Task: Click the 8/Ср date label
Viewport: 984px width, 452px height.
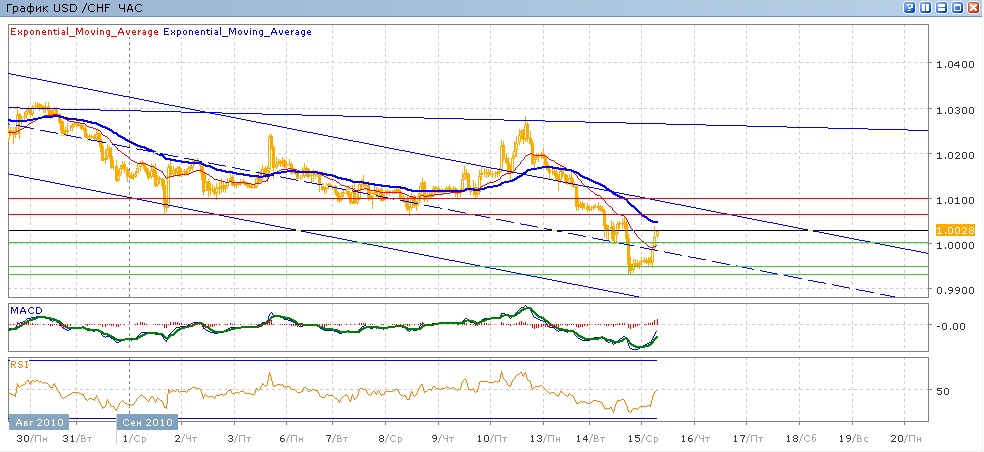Action: tap(390, 438)
